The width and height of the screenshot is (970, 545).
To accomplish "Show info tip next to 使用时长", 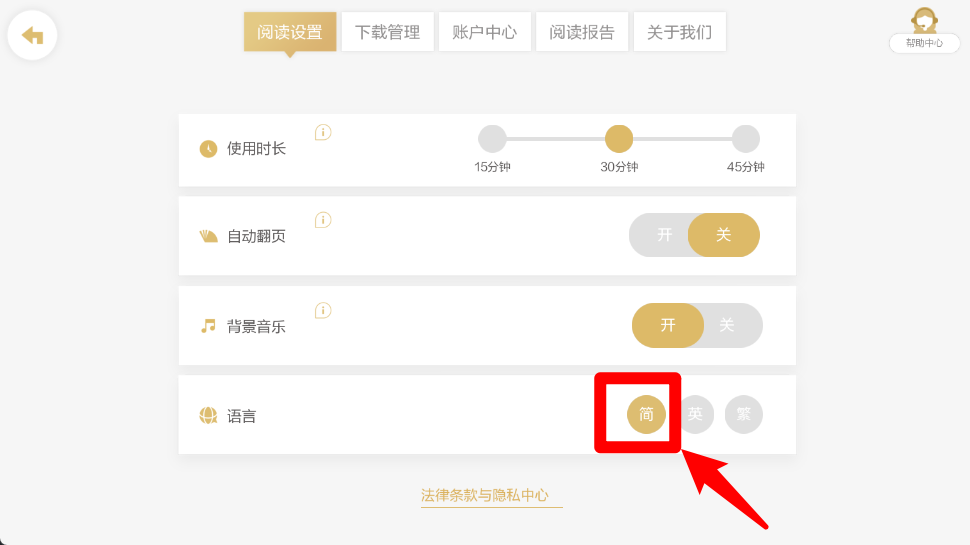I will point(323,132).
